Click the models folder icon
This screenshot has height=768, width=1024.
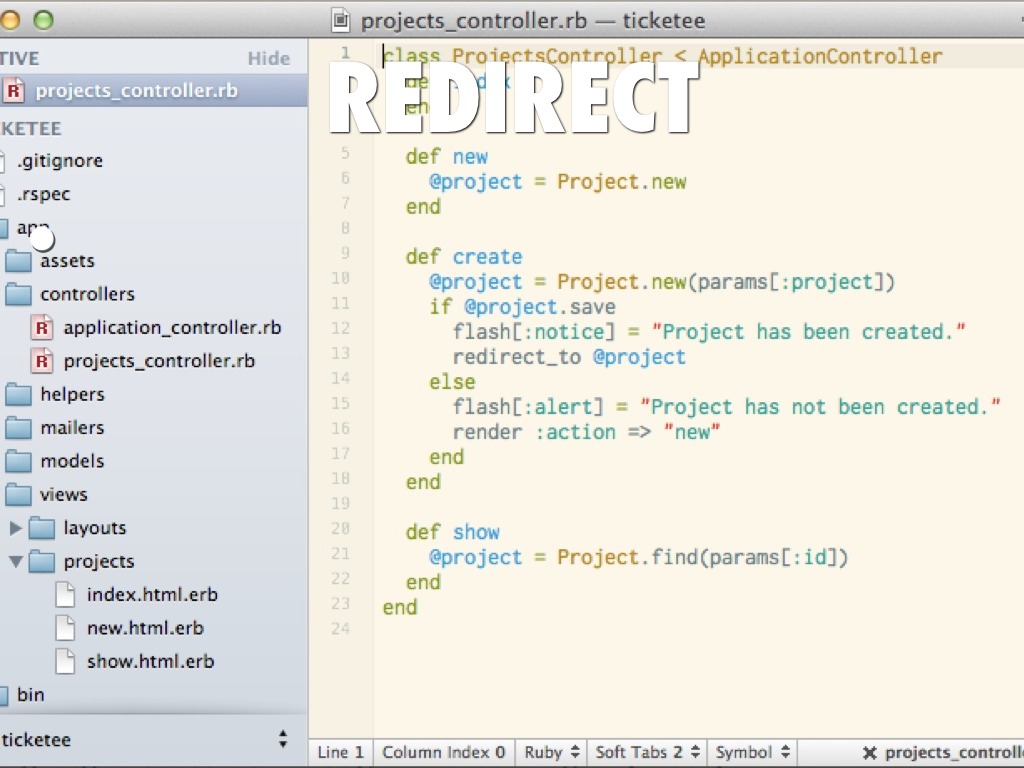point(18,461)
